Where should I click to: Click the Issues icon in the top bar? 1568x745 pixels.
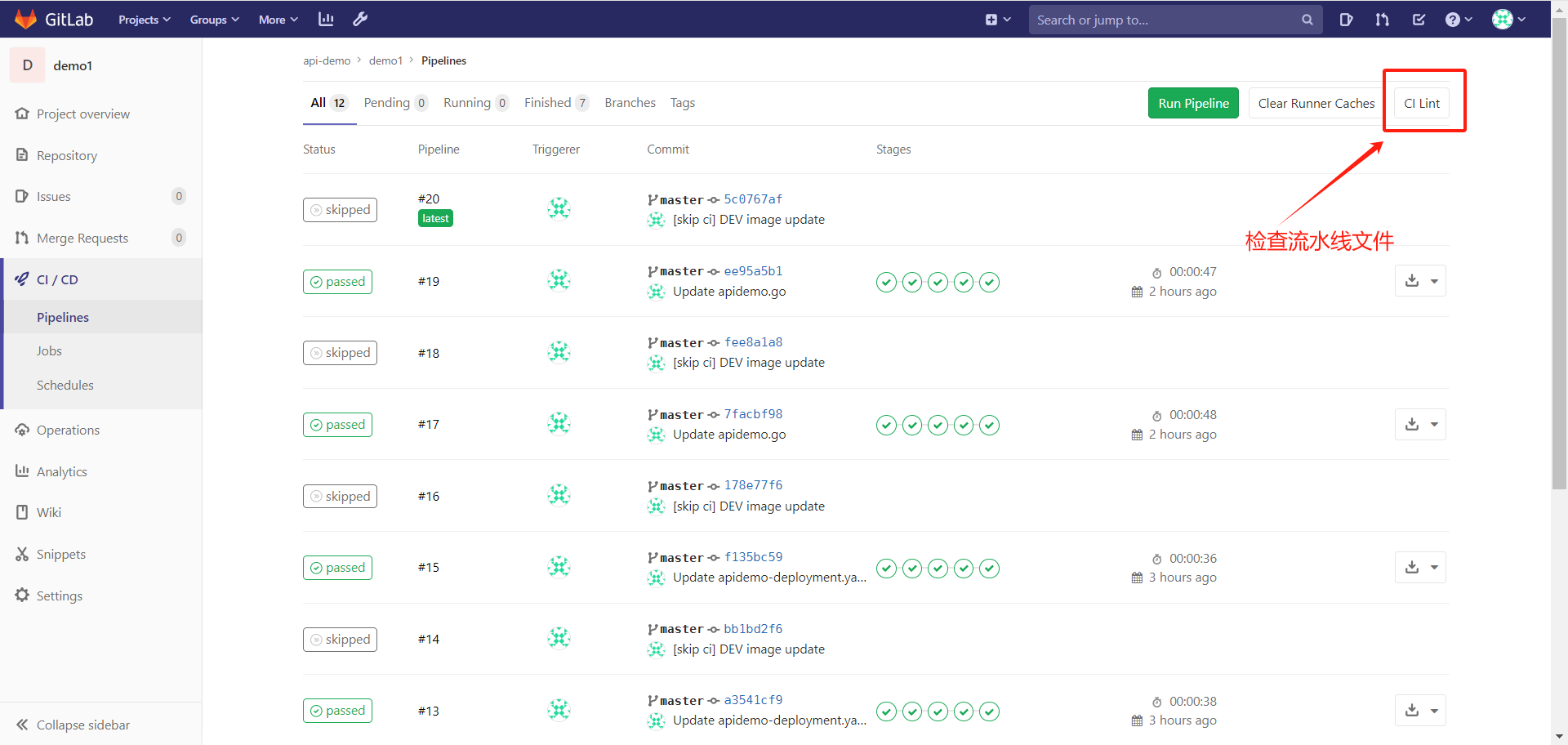1346,19
